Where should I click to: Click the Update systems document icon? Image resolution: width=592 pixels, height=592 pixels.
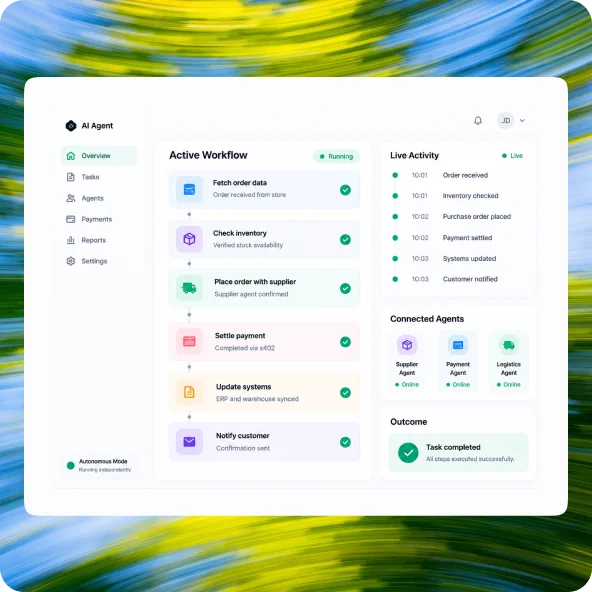[x=189, y=392]
